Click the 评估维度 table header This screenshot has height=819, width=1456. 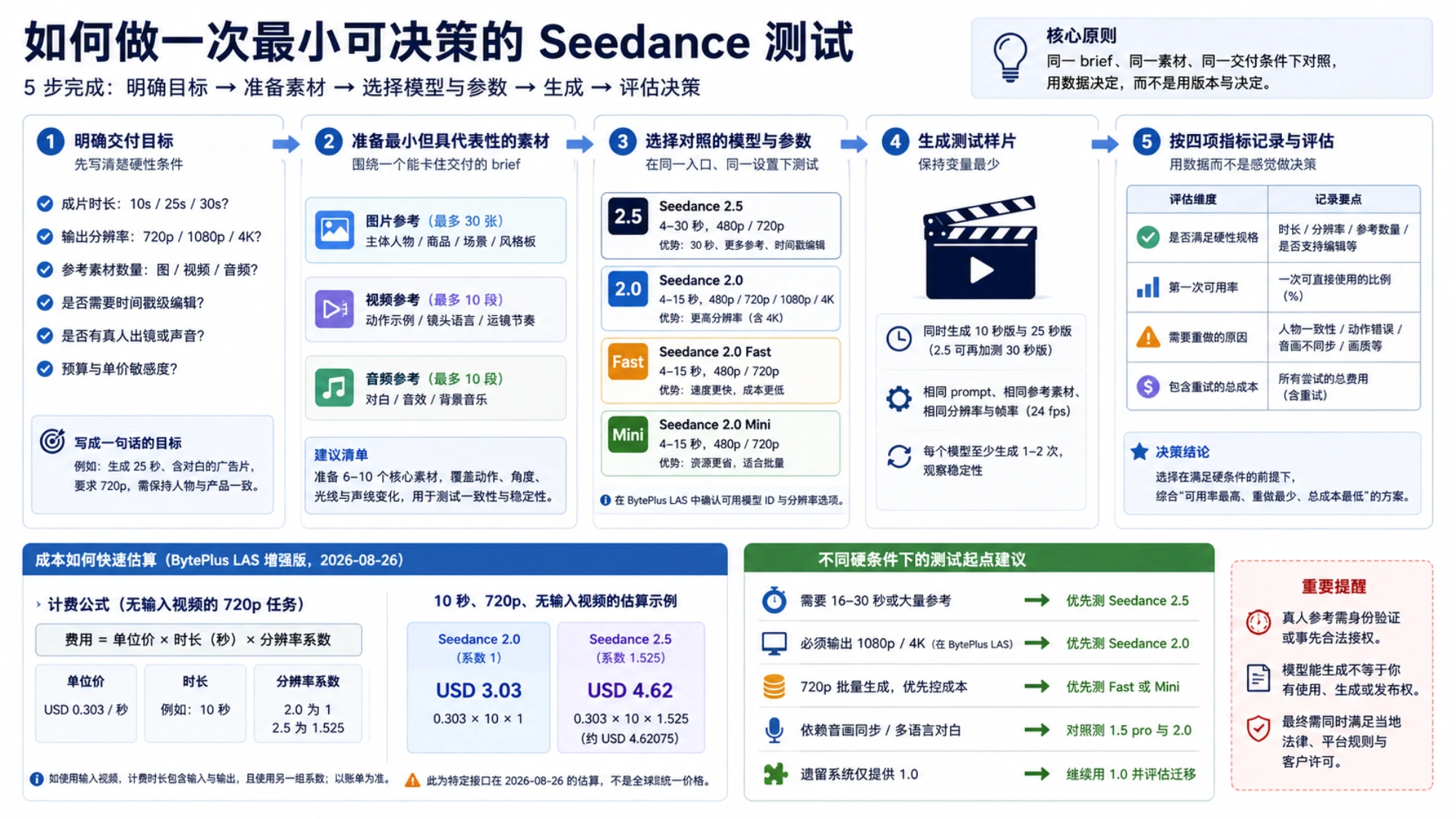click(x=1197, y=199)
